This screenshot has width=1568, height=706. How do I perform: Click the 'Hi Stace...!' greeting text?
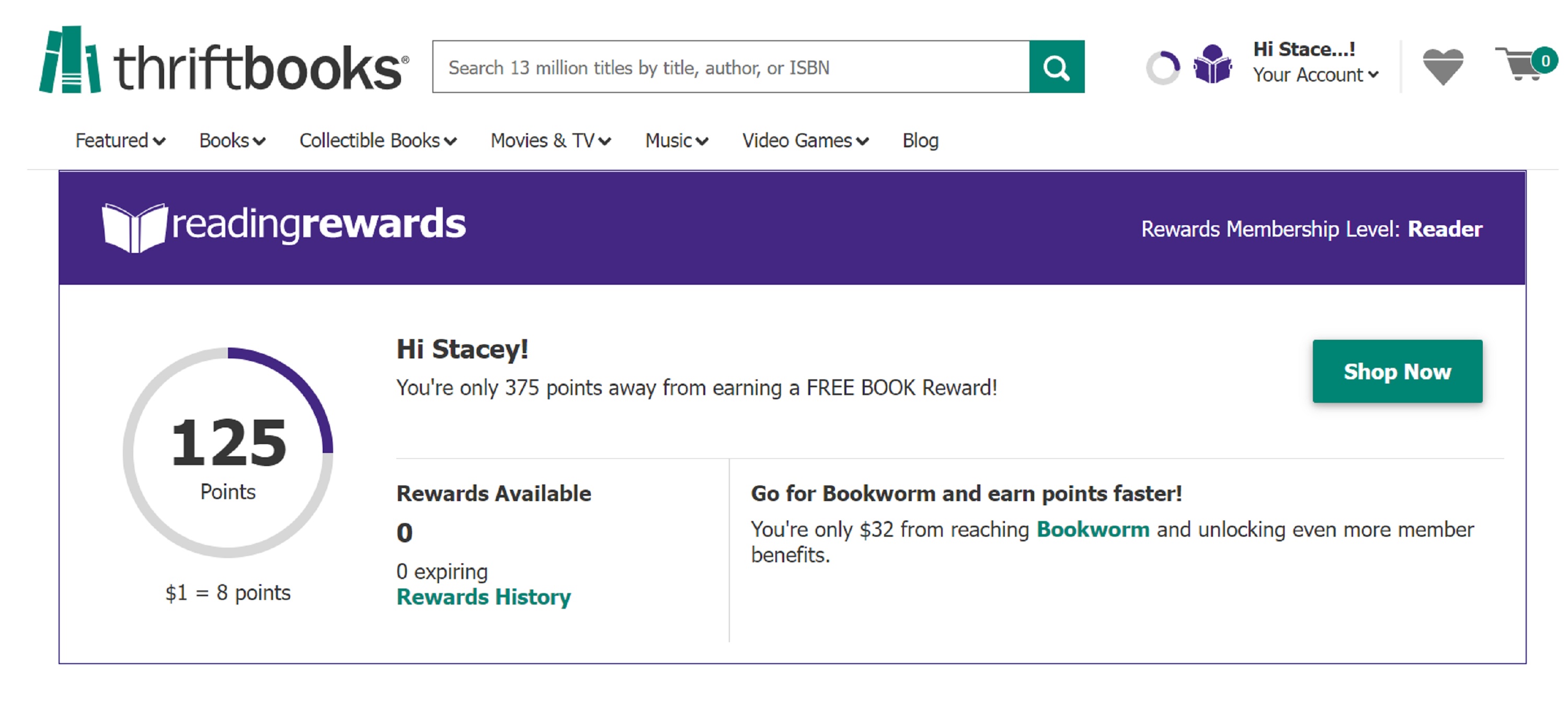tap(1304, 49)
